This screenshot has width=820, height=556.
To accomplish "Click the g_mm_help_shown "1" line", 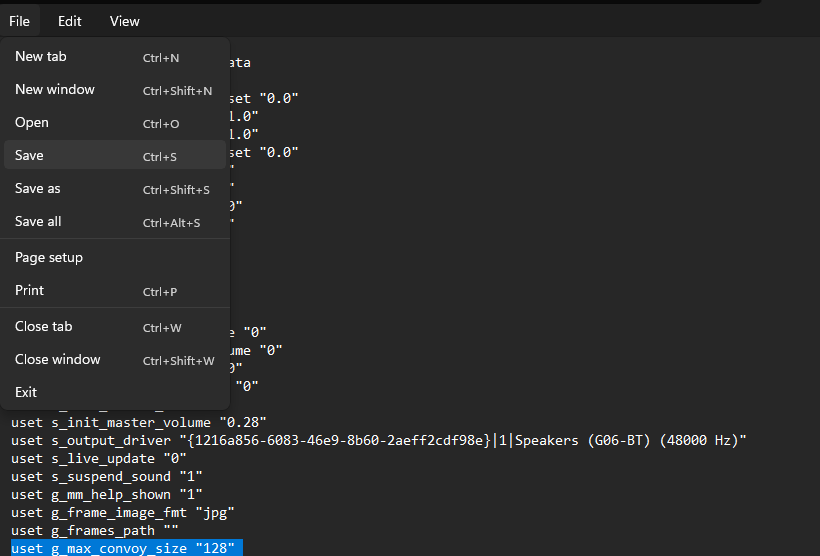I will (107, 495).
